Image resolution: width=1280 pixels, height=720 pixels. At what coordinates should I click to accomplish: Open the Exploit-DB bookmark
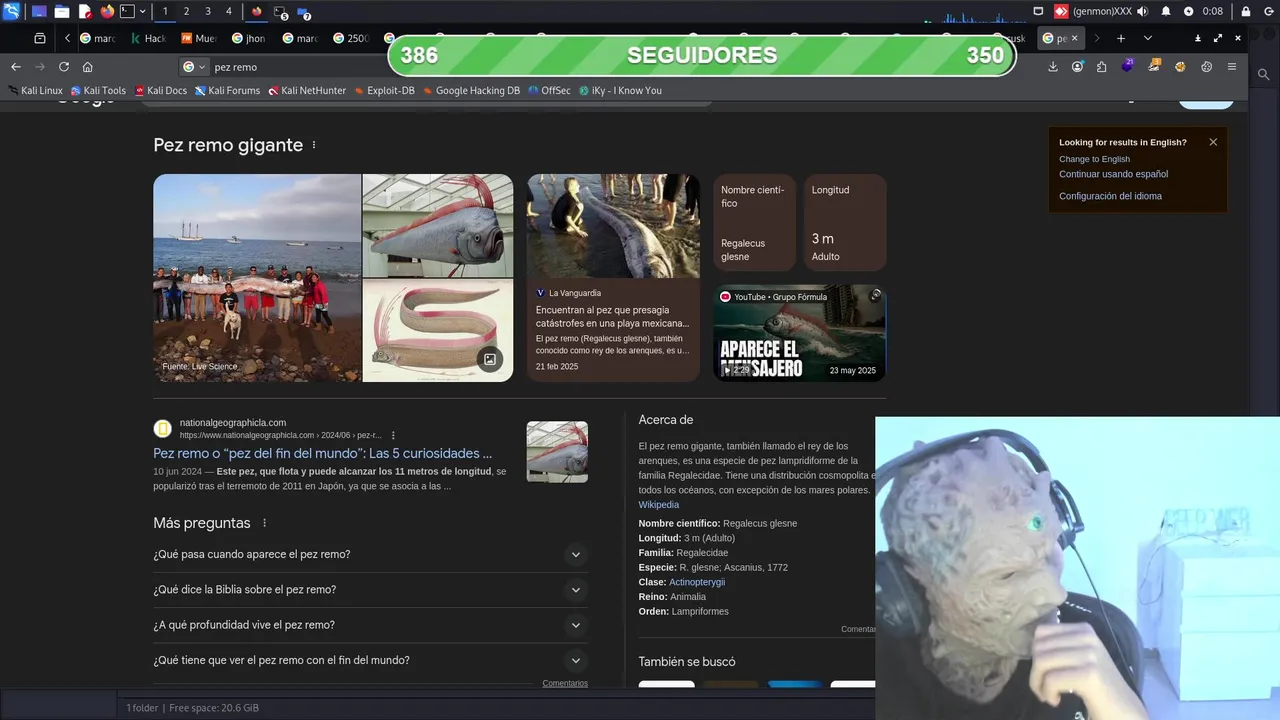[x=384, y=90]
